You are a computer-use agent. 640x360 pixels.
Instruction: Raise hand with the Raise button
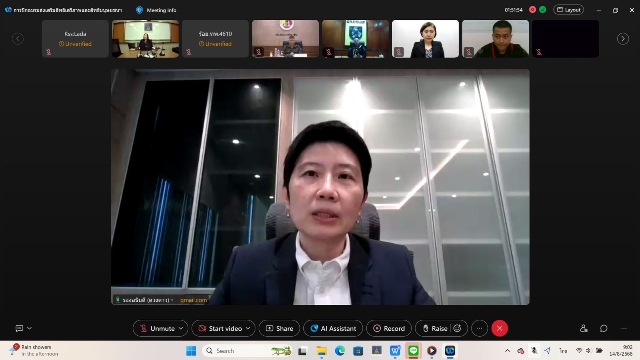(436, 328)
